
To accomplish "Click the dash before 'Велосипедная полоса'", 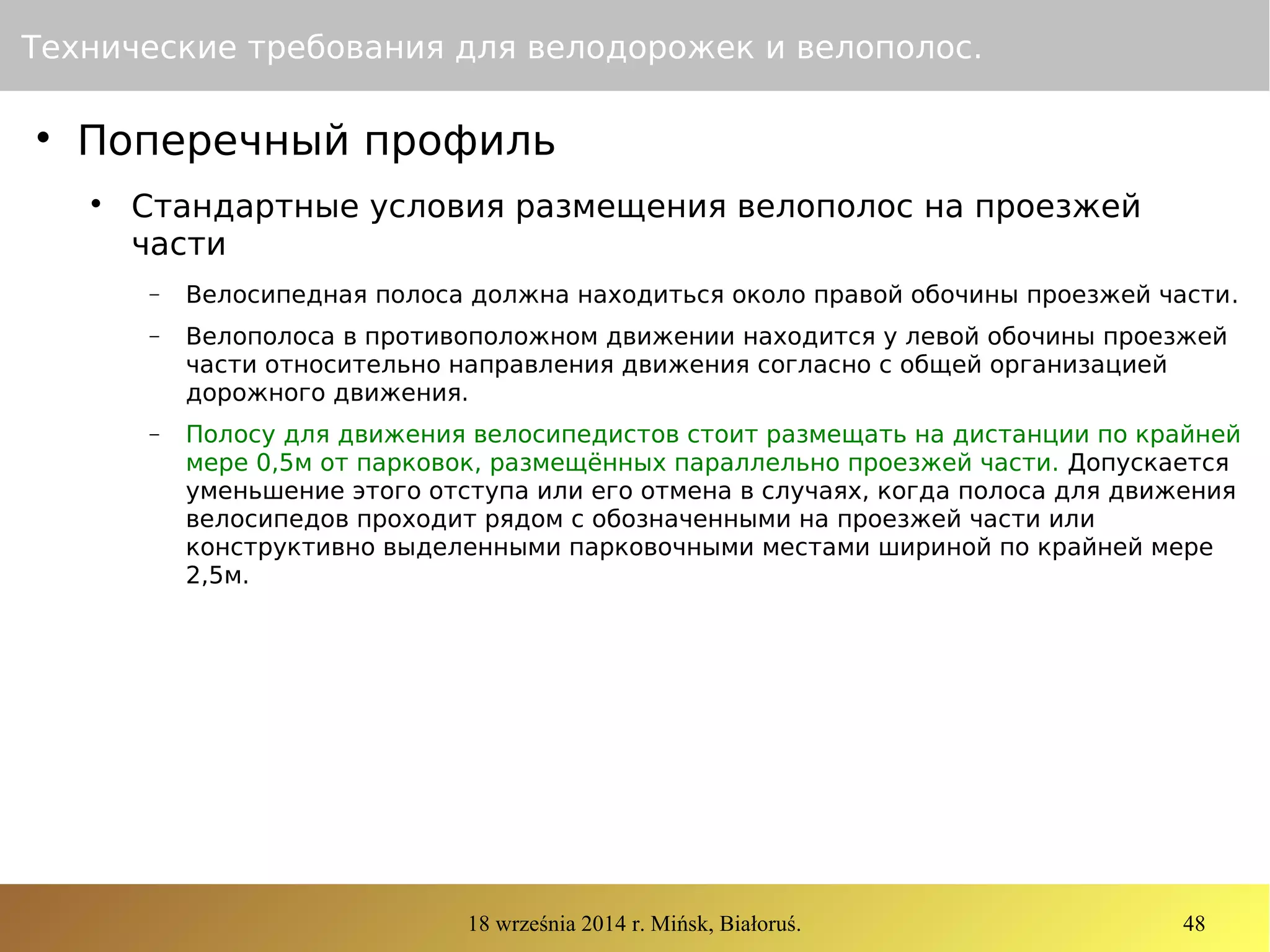I will coord(154,295).
